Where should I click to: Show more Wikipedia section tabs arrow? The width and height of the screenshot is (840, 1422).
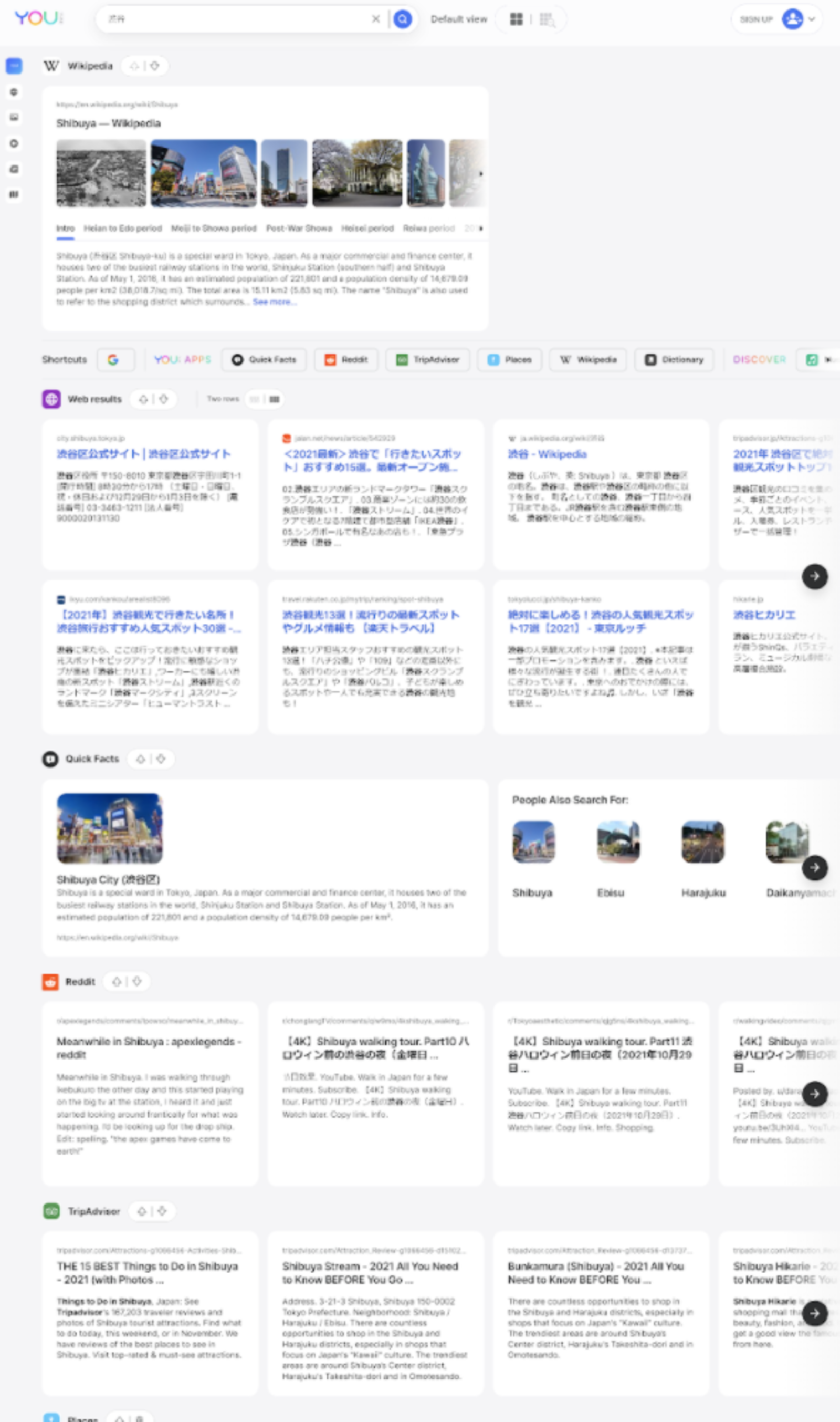coord(481,228)
